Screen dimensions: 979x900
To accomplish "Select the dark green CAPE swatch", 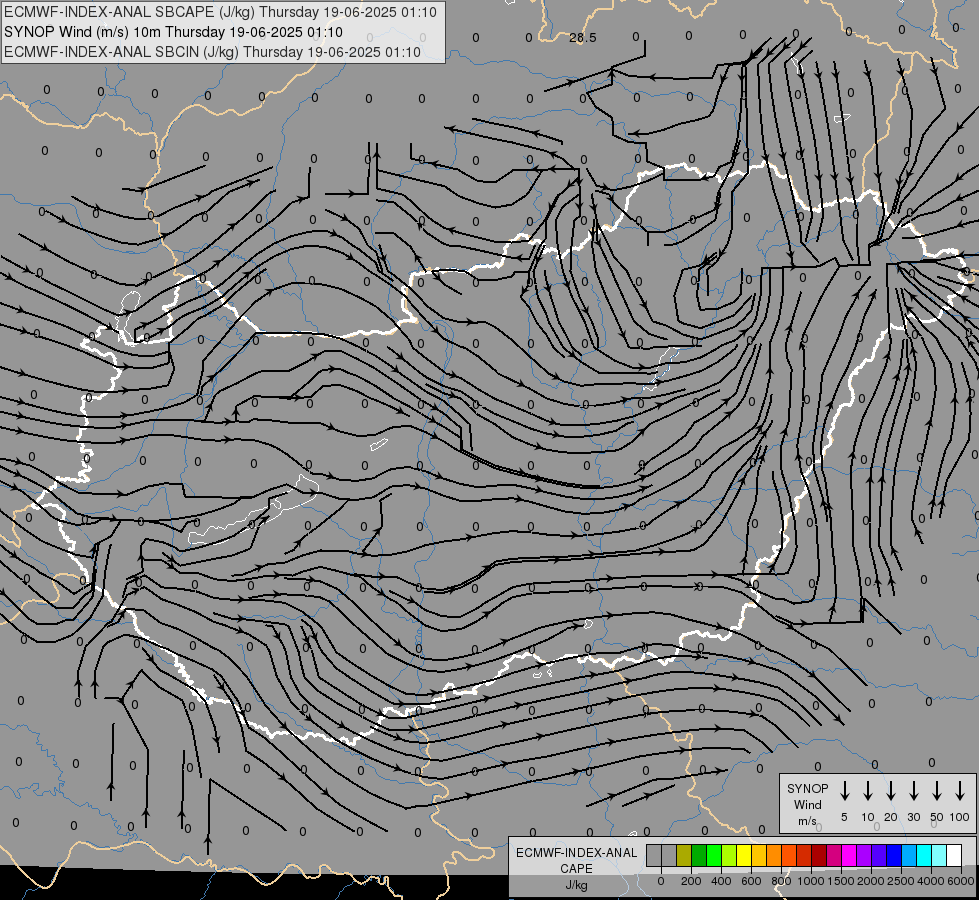I will pos(699,855).
